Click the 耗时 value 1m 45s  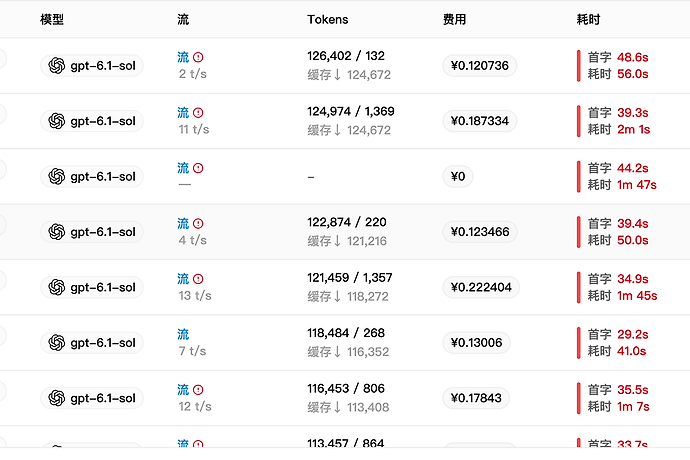click(637, 296)
